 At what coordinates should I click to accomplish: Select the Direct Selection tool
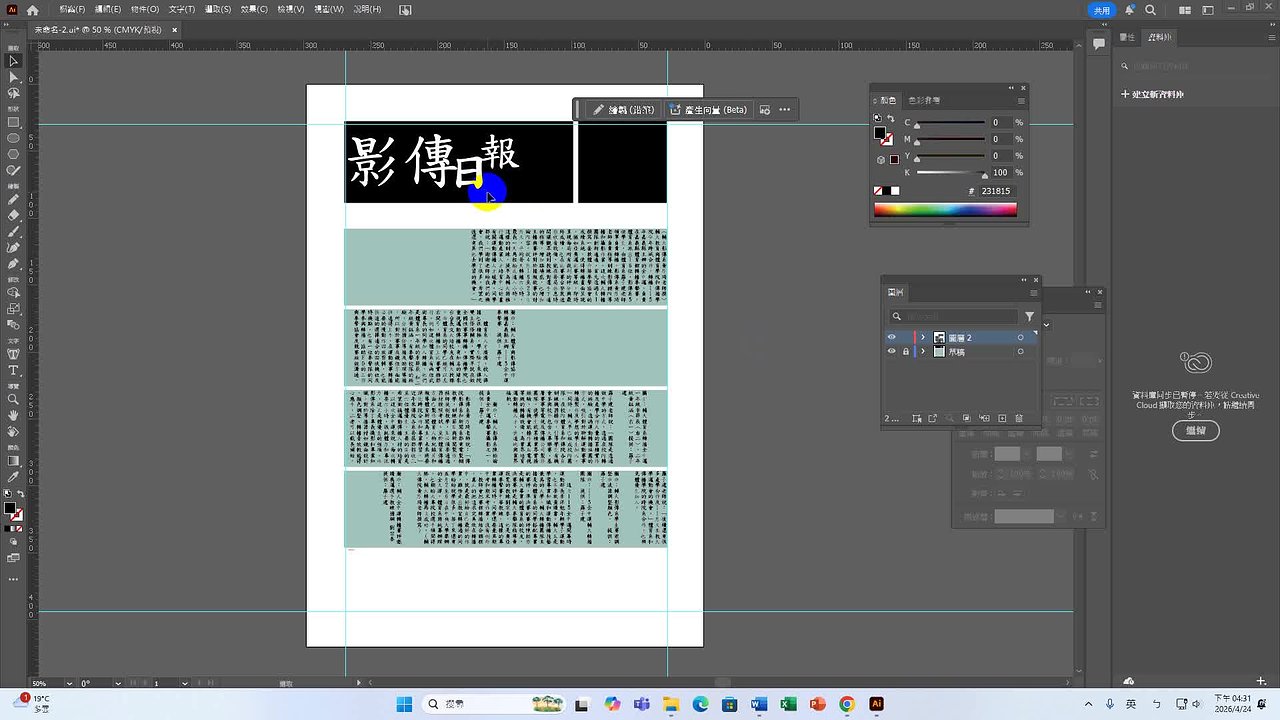pos(13,77)
